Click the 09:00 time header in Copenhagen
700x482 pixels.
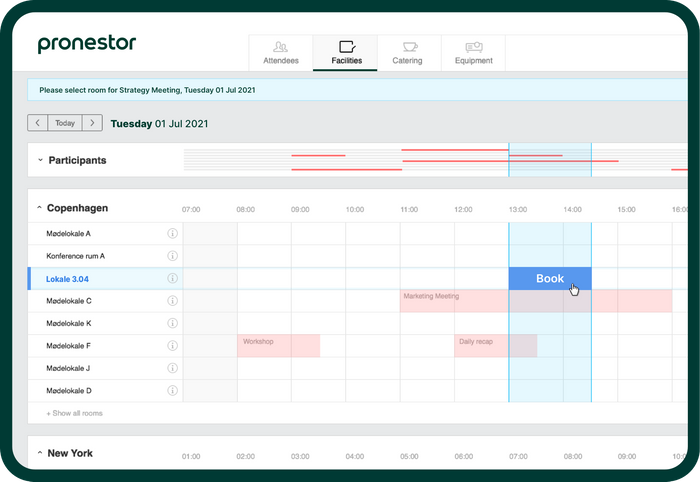click(x=300, y=209)
